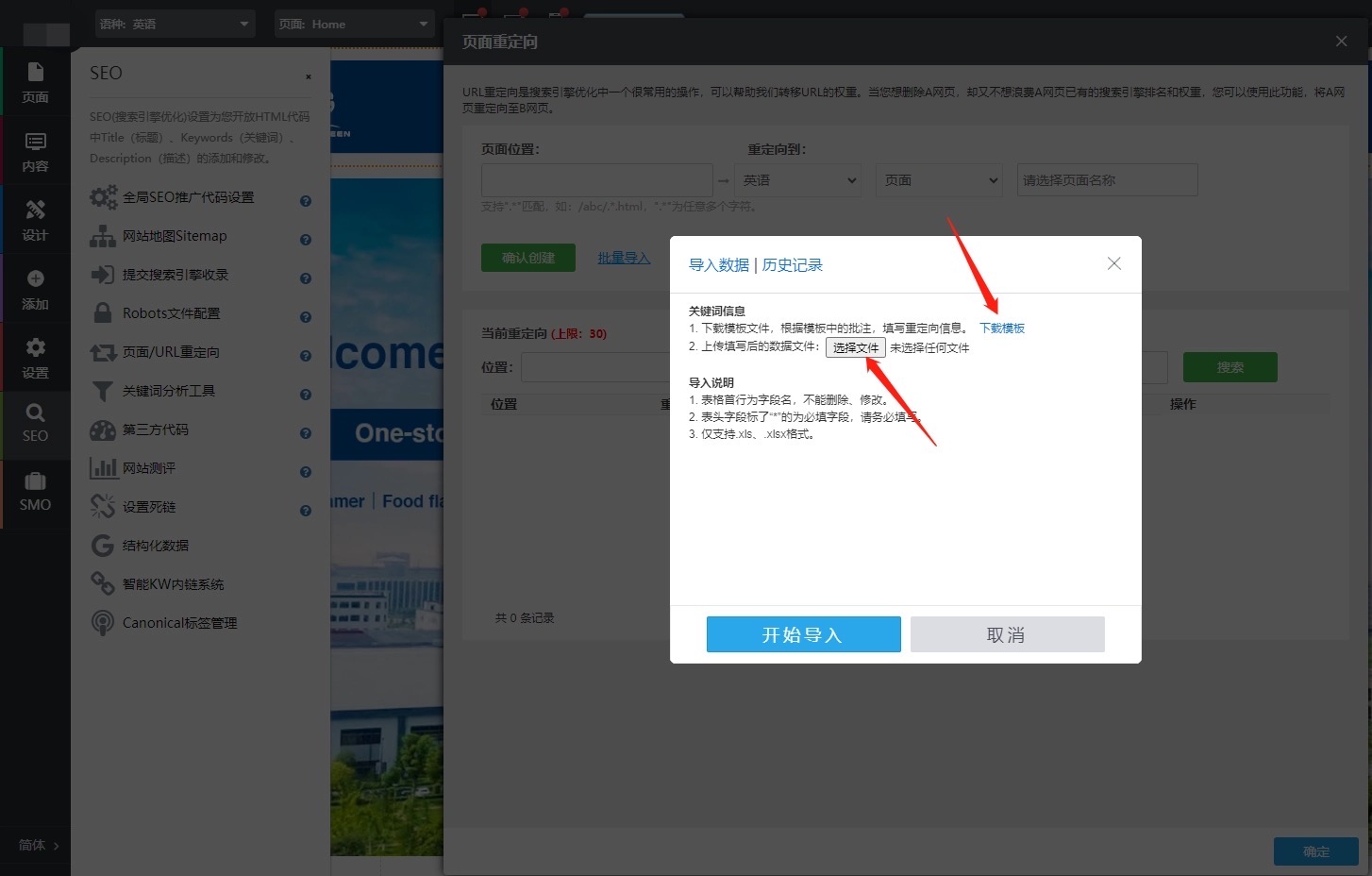Click help icon beside 网站地图Sitemap
The height and width of the screenshot is (876, 1372).
point(306,240)
